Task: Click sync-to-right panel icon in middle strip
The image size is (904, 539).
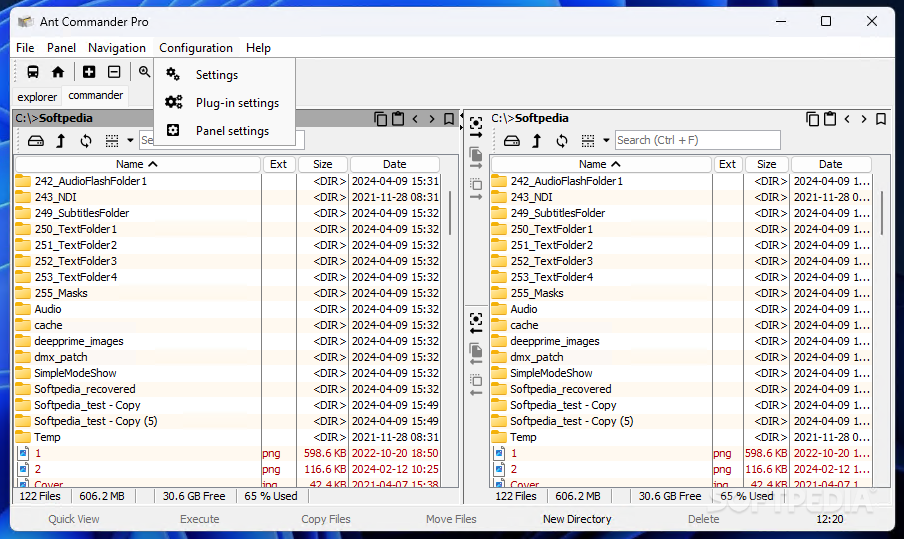Action: tap(476, 128)
